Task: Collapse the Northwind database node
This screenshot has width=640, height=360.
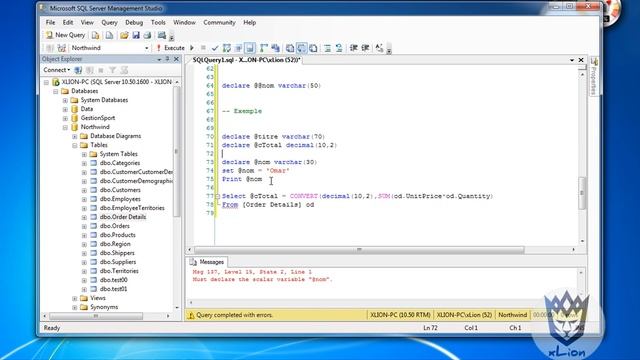Action: click(65, 127)
